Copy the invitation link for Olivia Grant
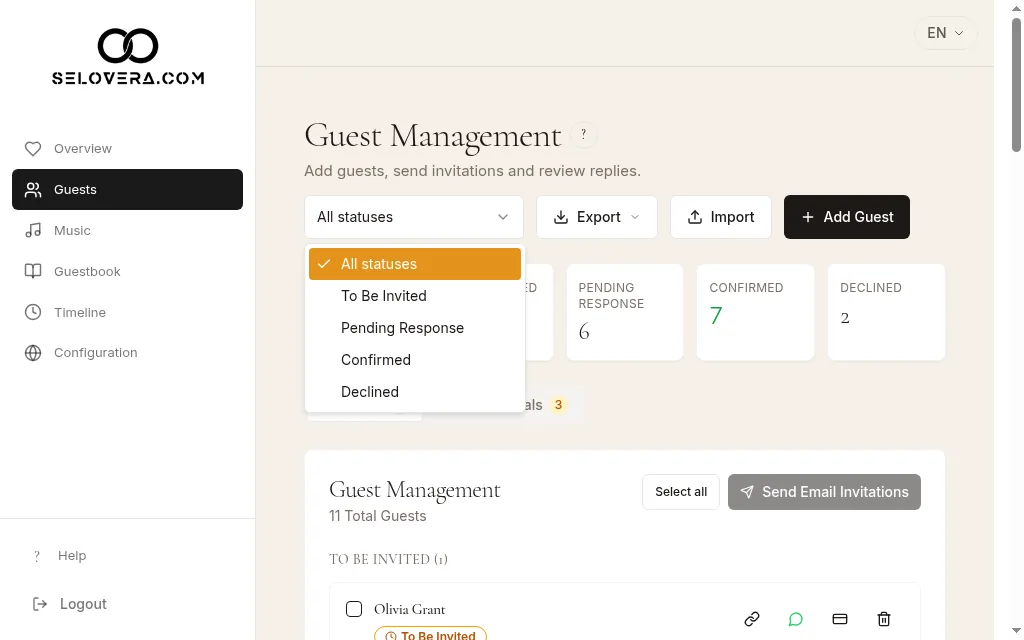This screenshot has width=1024, height=640. coord(752,618)
